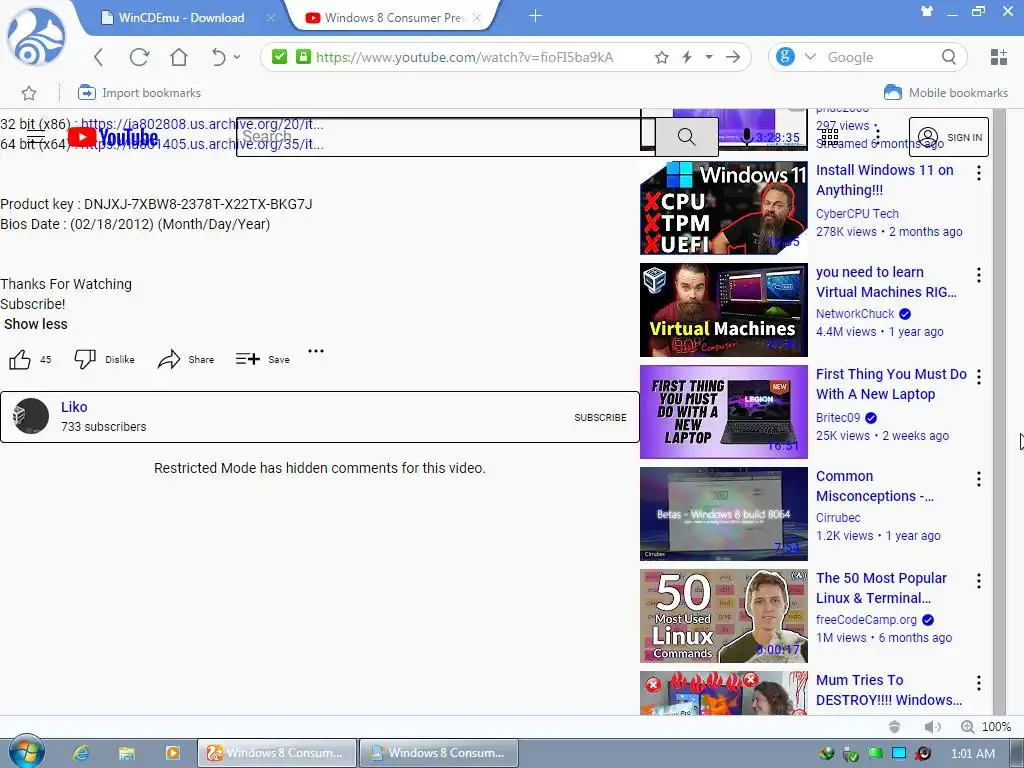Click the Google search engine icon
The width and height of the screenshot is (1024, 768).
coord(786,57)
